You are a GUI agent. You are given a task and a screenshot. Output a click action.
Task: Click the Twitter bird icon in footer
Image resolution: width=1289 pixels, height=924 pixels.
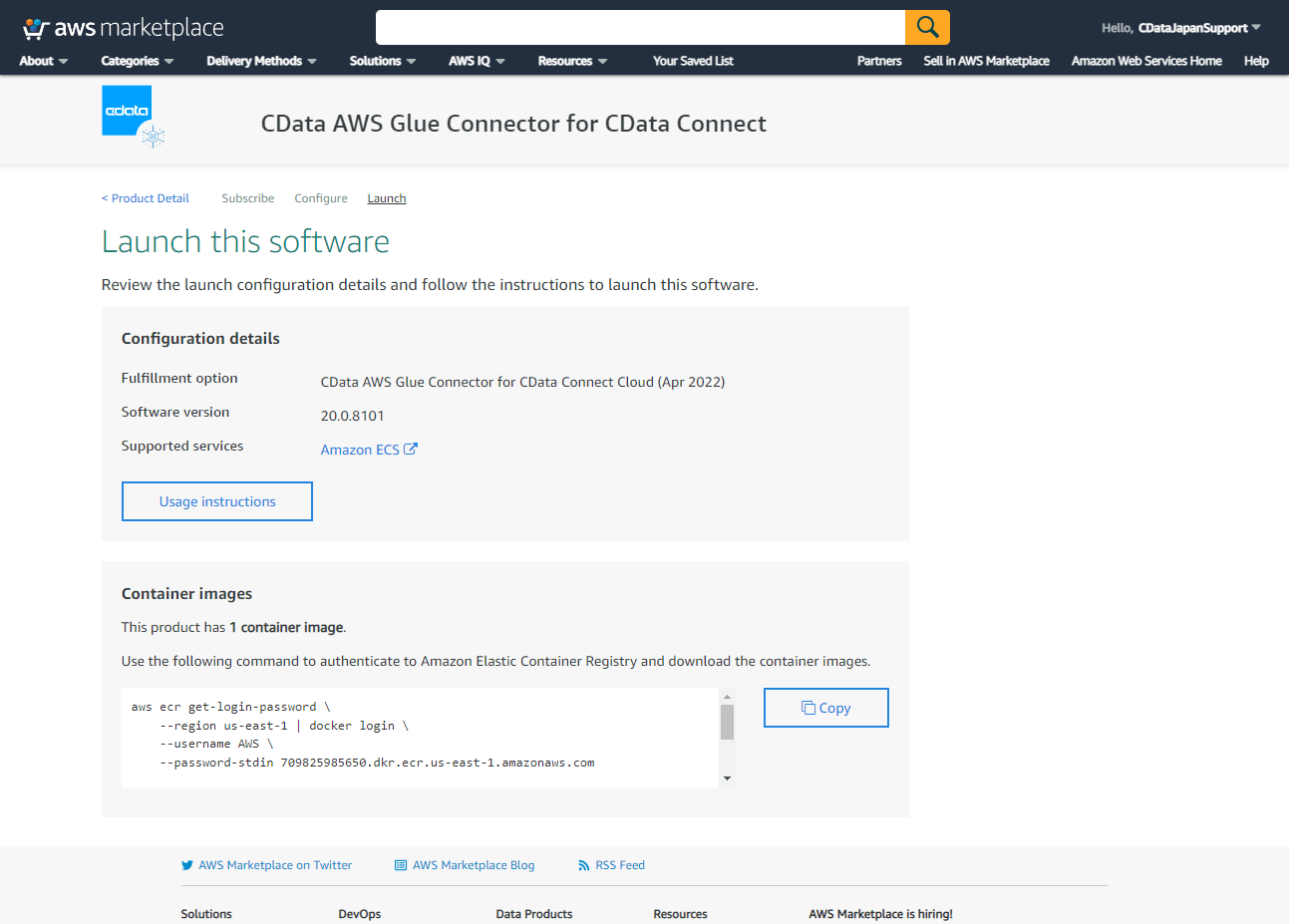pyautogui.click(x=187, y=865)
